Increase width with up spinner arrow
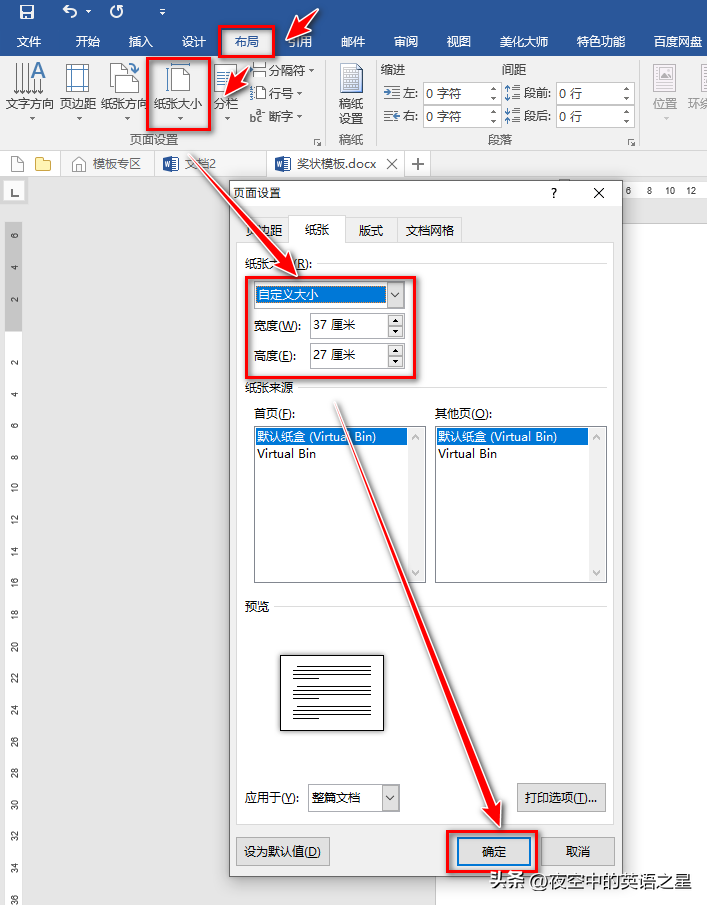This screenshot has height=905, width=707. coord(395,320)
